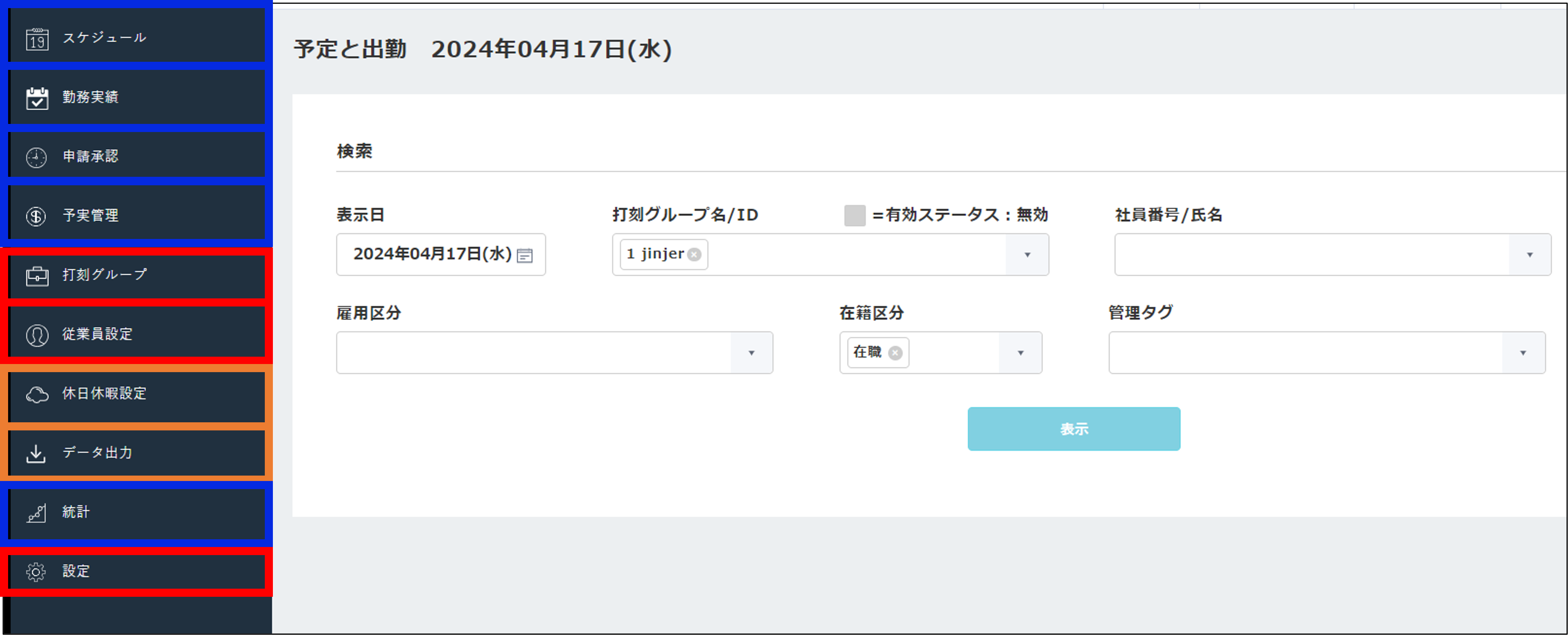The width and height of the screenshot is (1568, 635).
Task: Click the 統計 chart icon
Action: pyautogui.click(x=37, y=513)
